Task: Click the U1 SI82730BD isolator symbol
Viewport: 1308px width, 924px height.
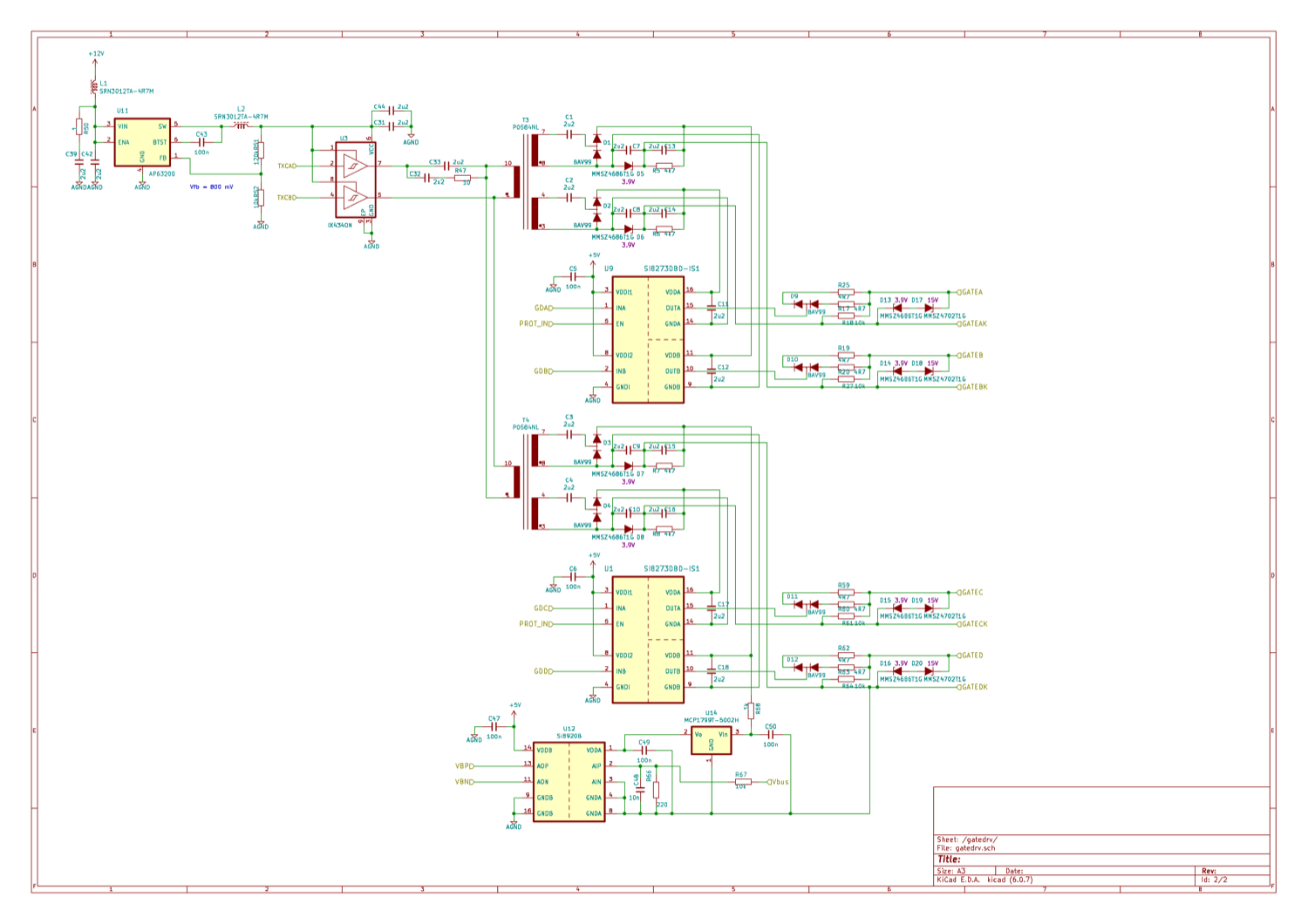Action: point(648,639)
